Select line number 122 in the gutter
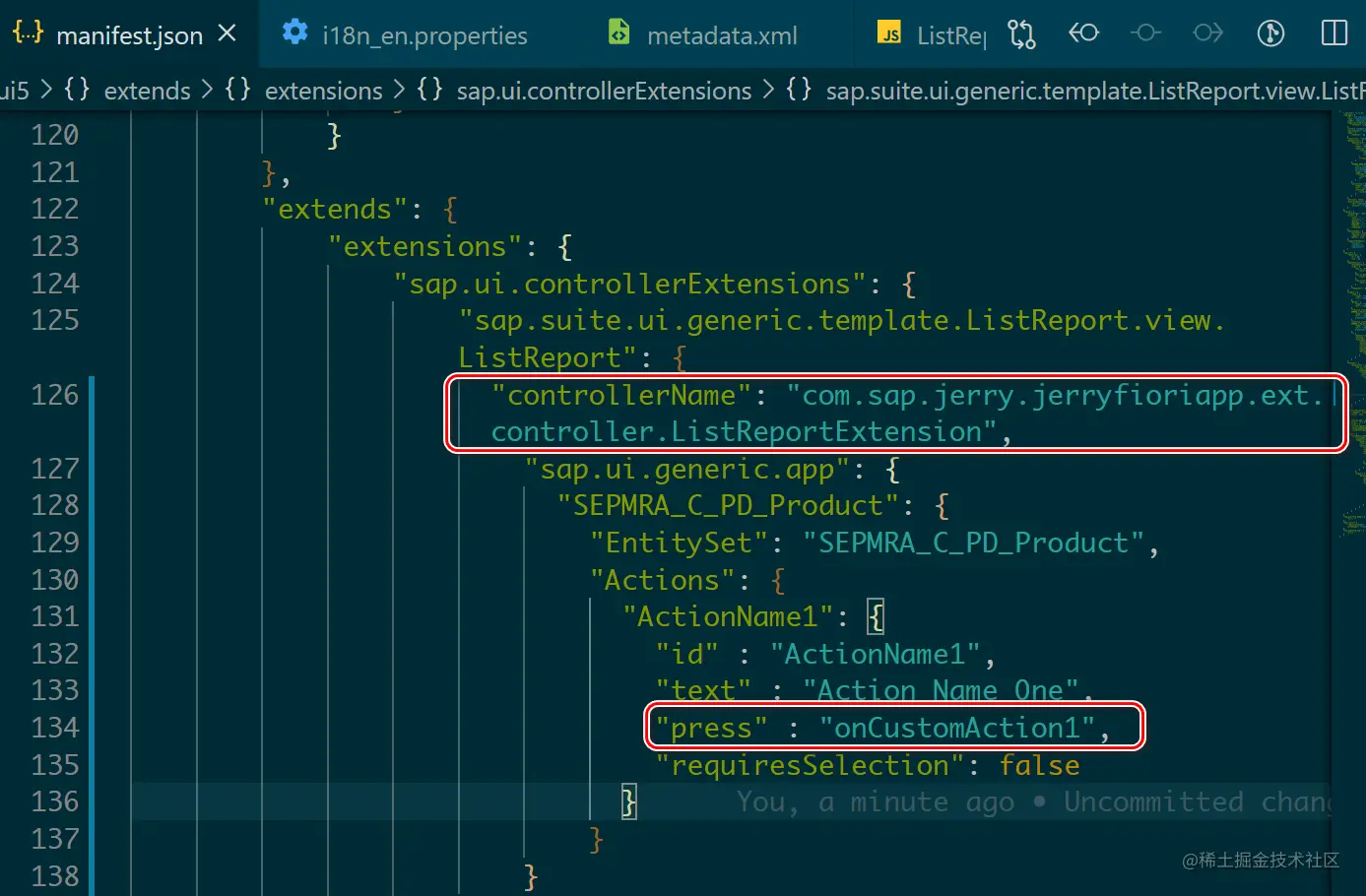 [x=55, y=209]
